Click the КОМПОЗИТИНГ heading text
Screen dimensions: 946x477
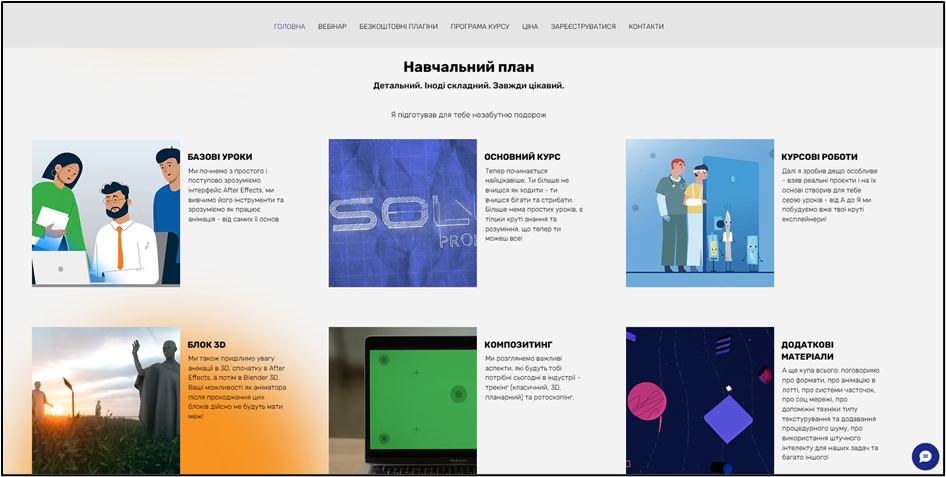point(518,344)
